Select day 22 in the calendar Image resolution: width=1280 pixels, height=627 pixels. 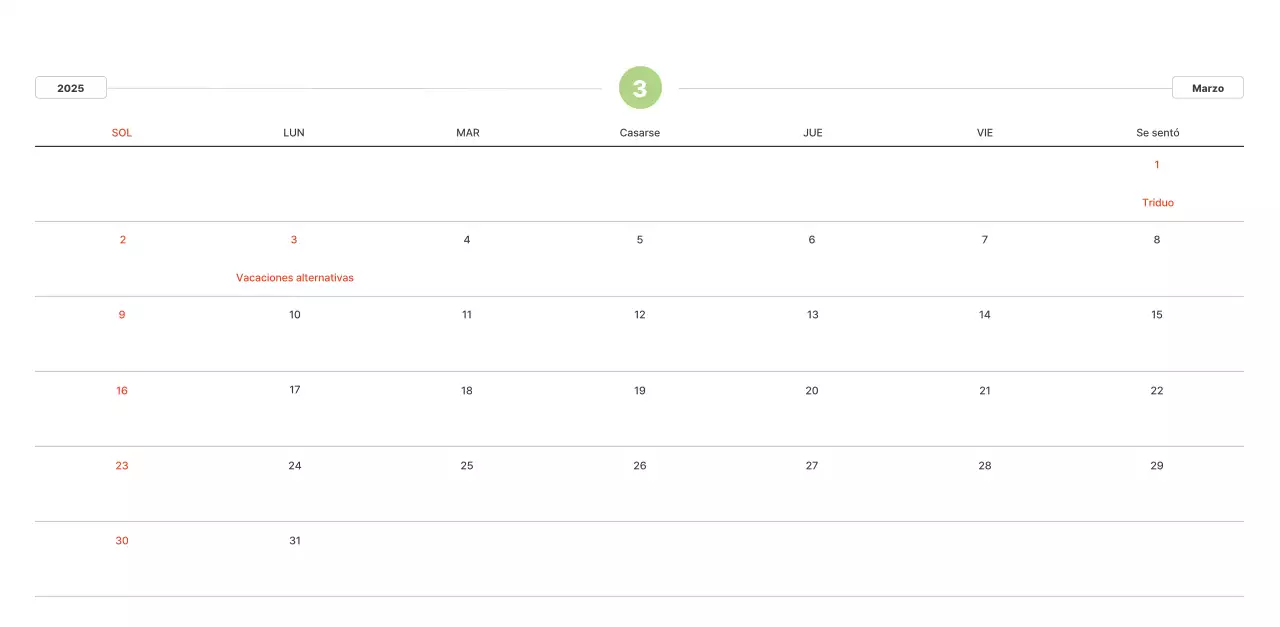1157,391
